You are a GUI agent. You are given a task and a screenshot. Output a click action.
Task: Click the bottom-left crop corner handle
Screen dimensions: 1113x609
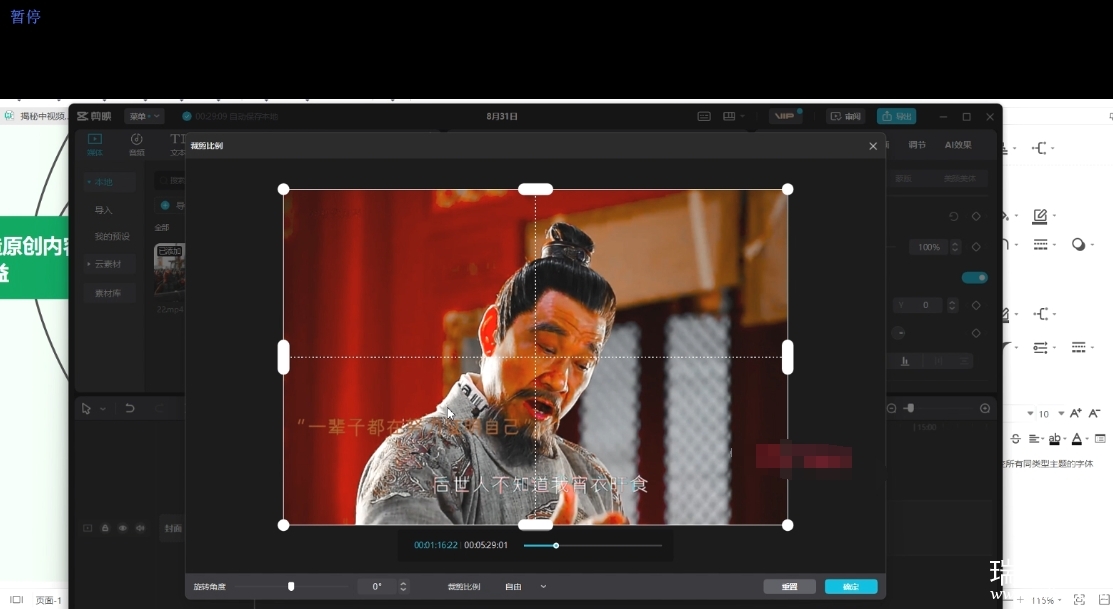tap(283, 525)
